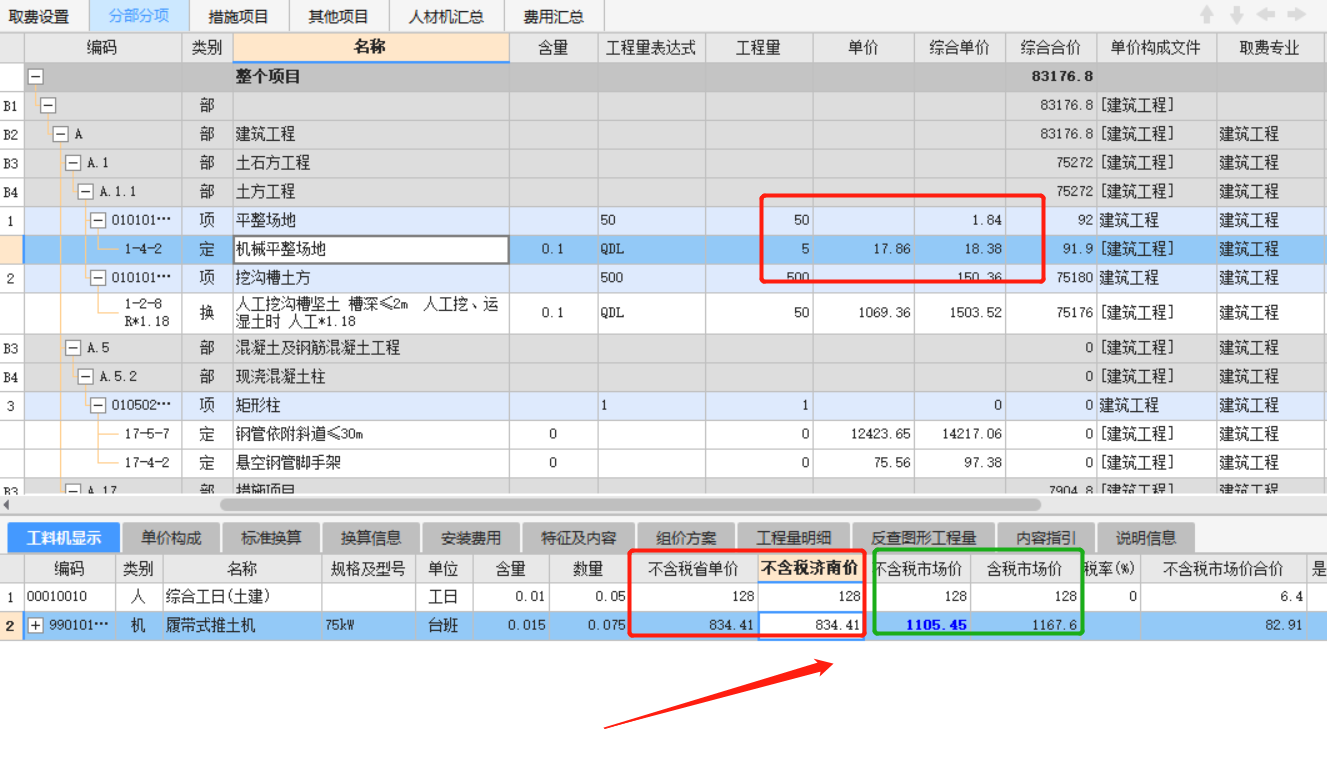This screenshot has height=758, width=1327.
Task: Collapse the A.5.2 现浇混凝土柱 node
Action: point(86,377)
